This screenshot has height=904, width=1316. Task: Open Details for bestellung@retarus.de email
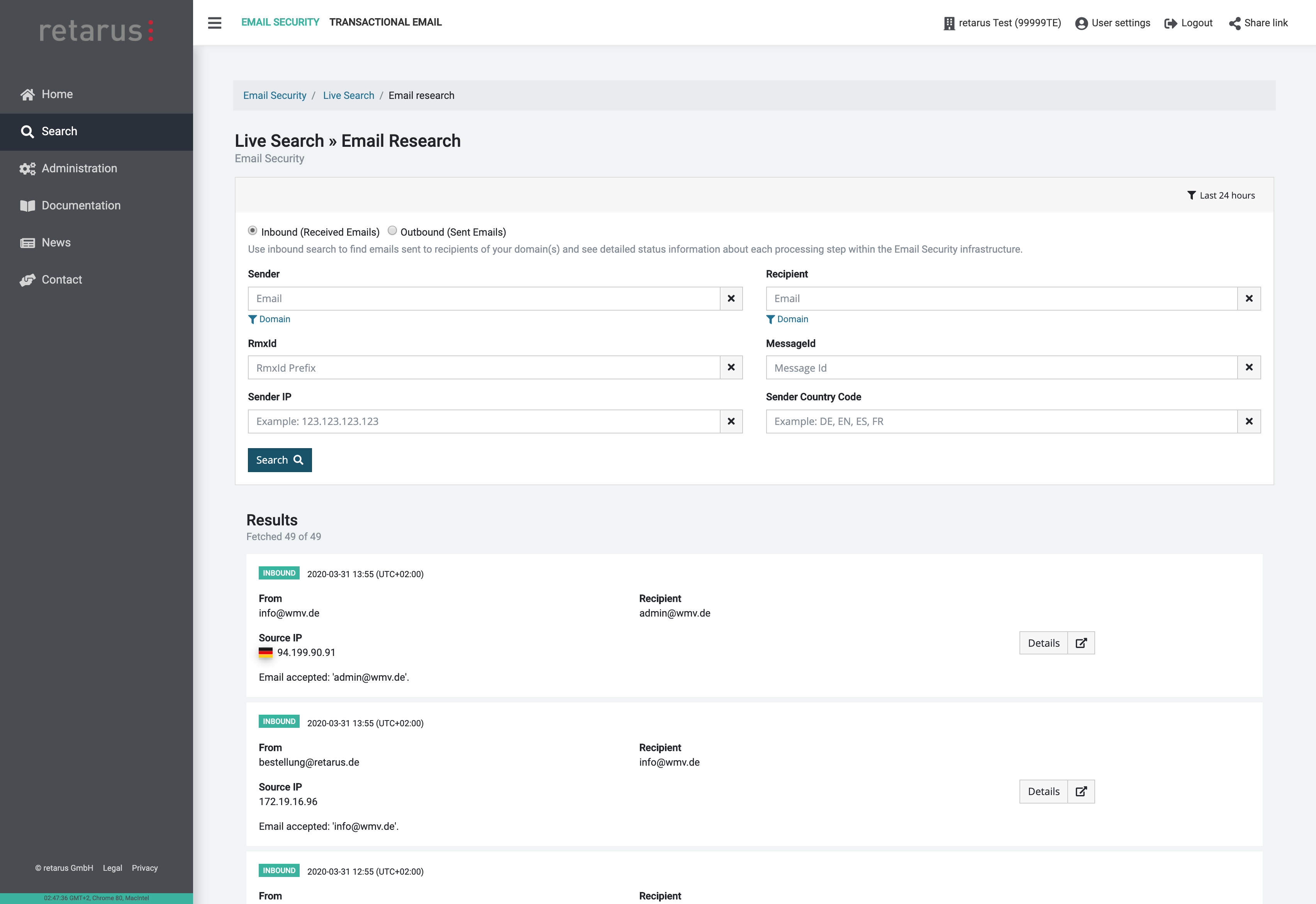[x=1043, y=792]
